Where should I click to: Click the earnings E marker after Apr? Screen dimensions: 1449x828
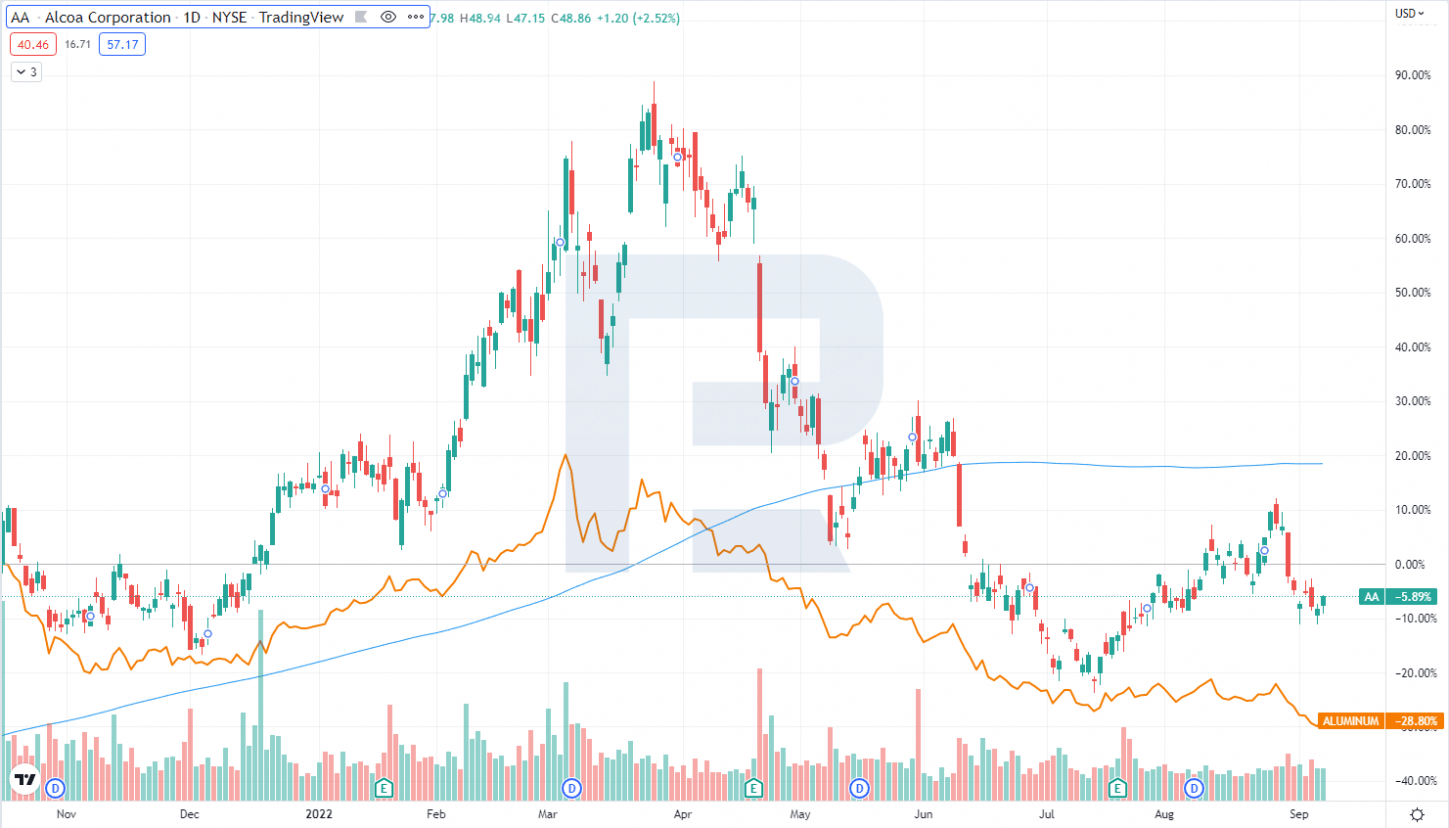click(752, 789)
